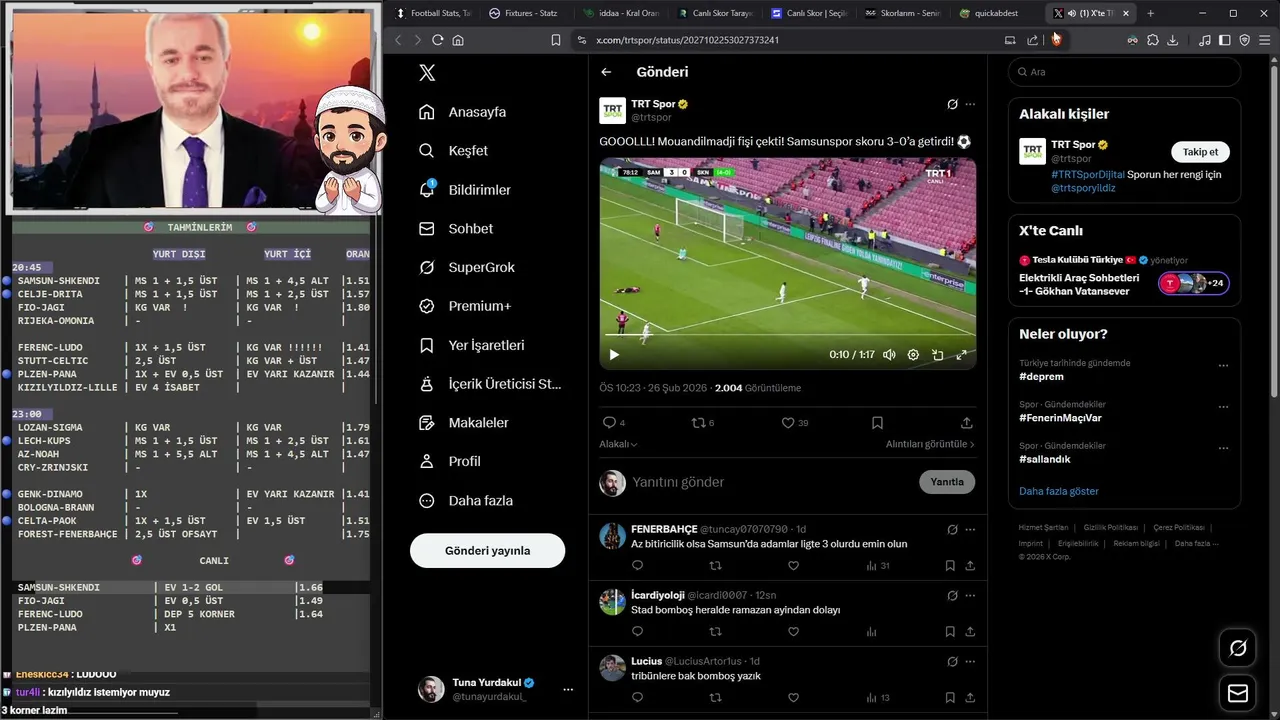Open SuperGrok from sidebar

click(467, 267)
